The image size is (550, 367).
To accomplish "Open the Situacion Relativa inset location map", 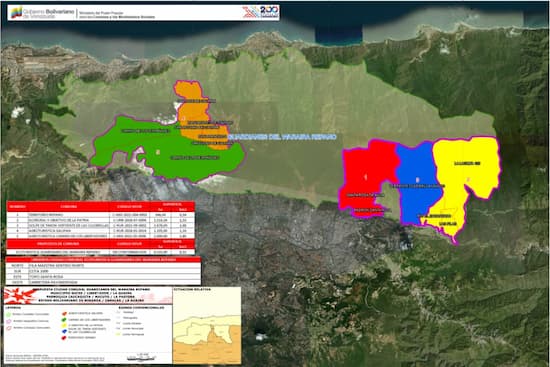I will [x=207, y=325].
